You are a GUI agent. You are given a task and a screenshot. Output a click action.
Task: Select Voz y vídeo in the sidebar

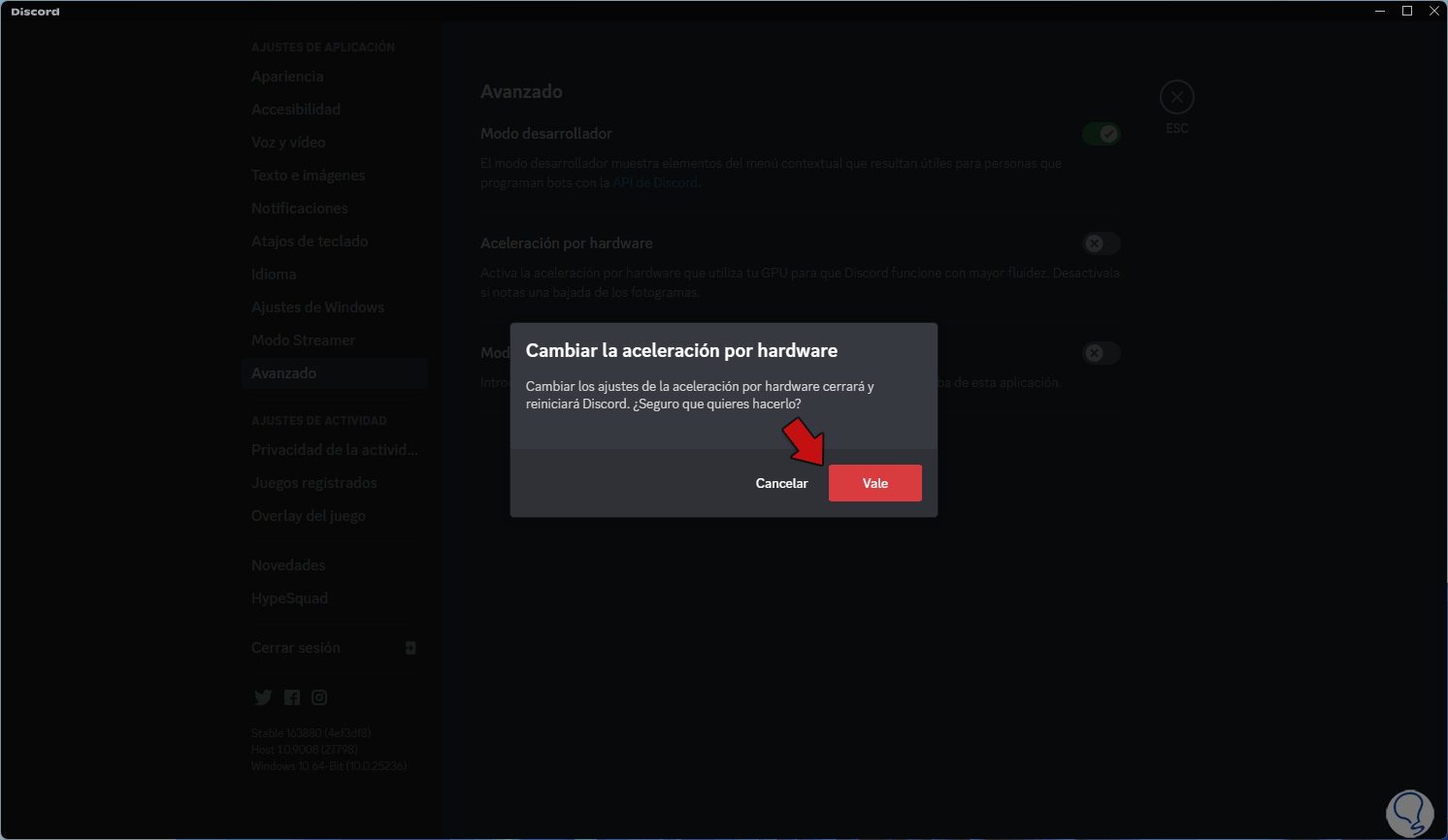(335, 143)
